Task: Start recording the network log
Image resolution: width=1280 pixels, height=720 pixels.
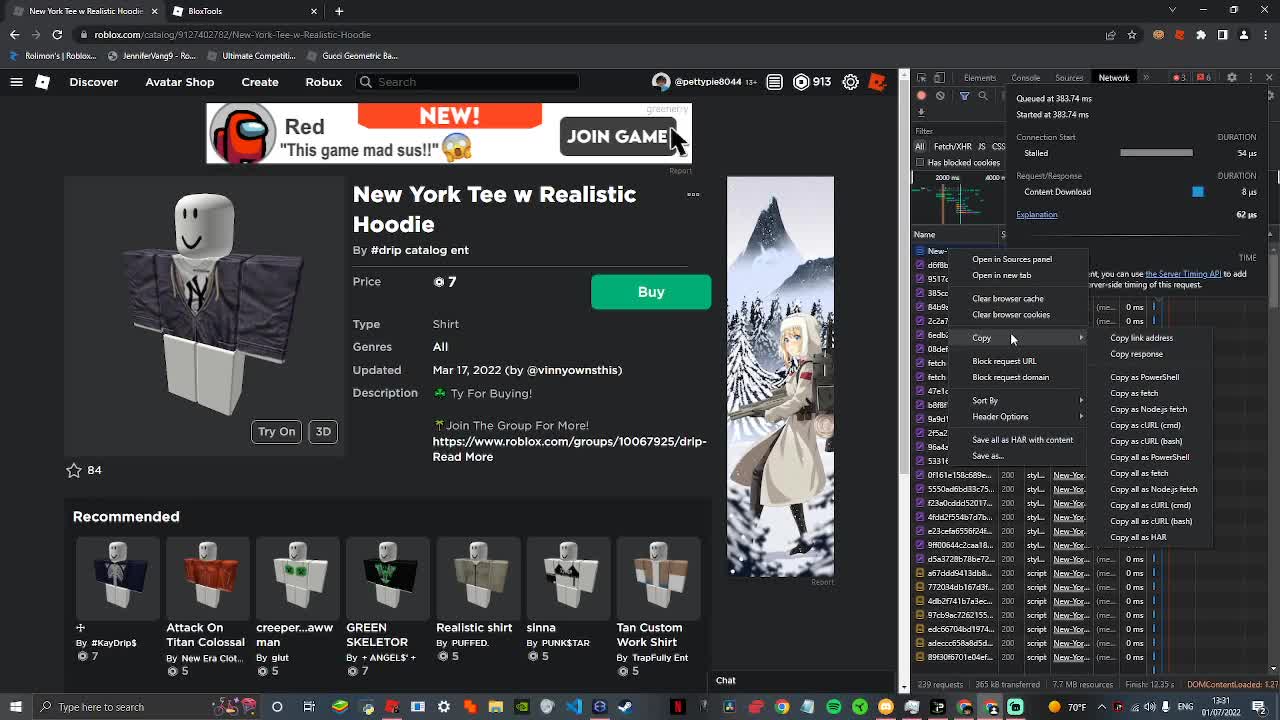Action: [921, 96]
